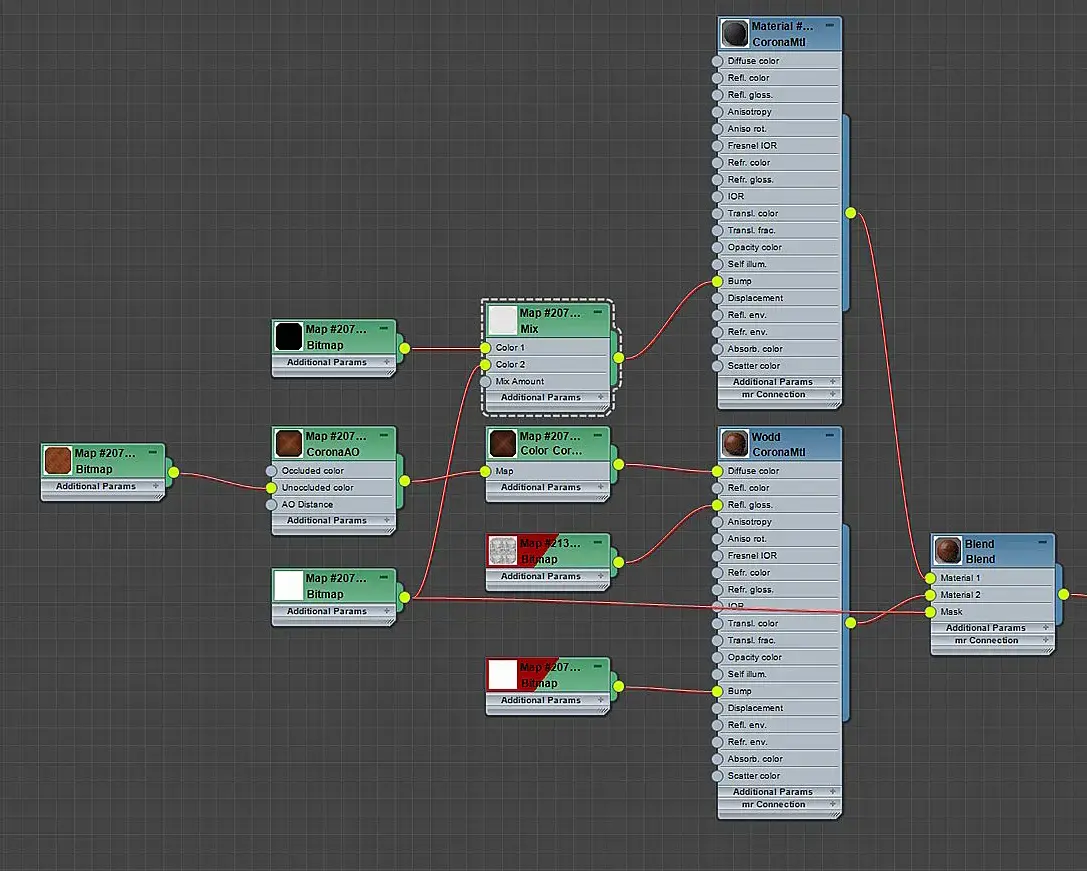Click the black Bitmap node preview swatch
The height and width of the screenshot is (871, 1087).
point(288,336)
